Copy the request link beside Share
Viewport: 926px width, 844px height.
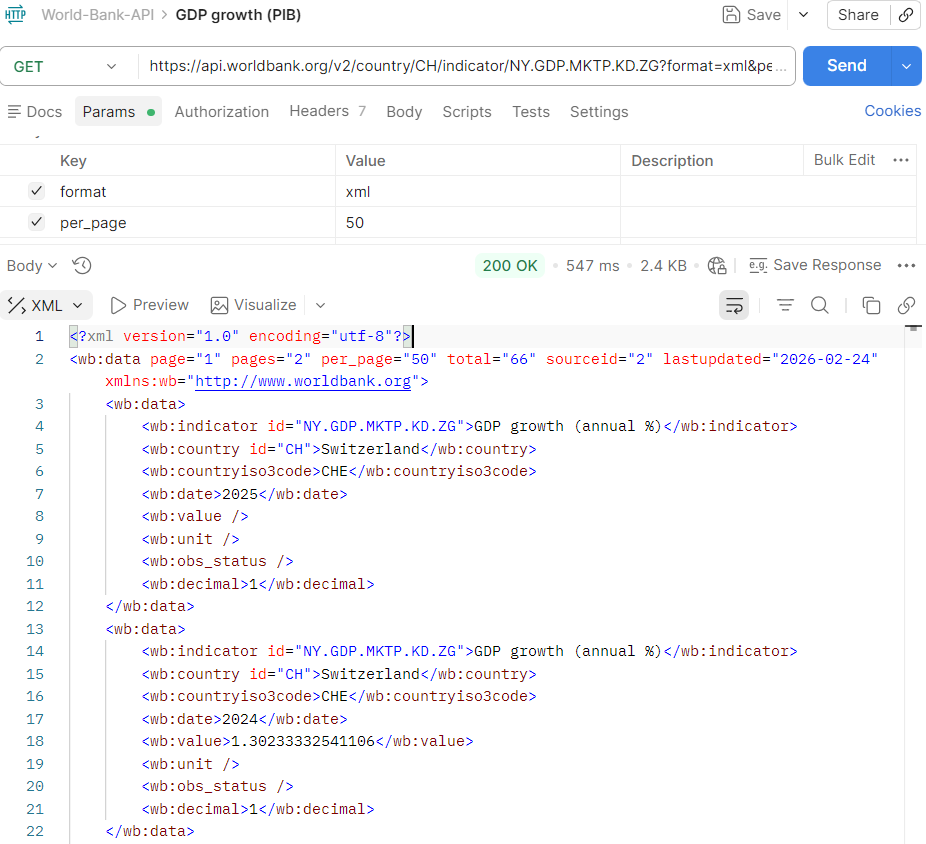[x=906, y=15]
